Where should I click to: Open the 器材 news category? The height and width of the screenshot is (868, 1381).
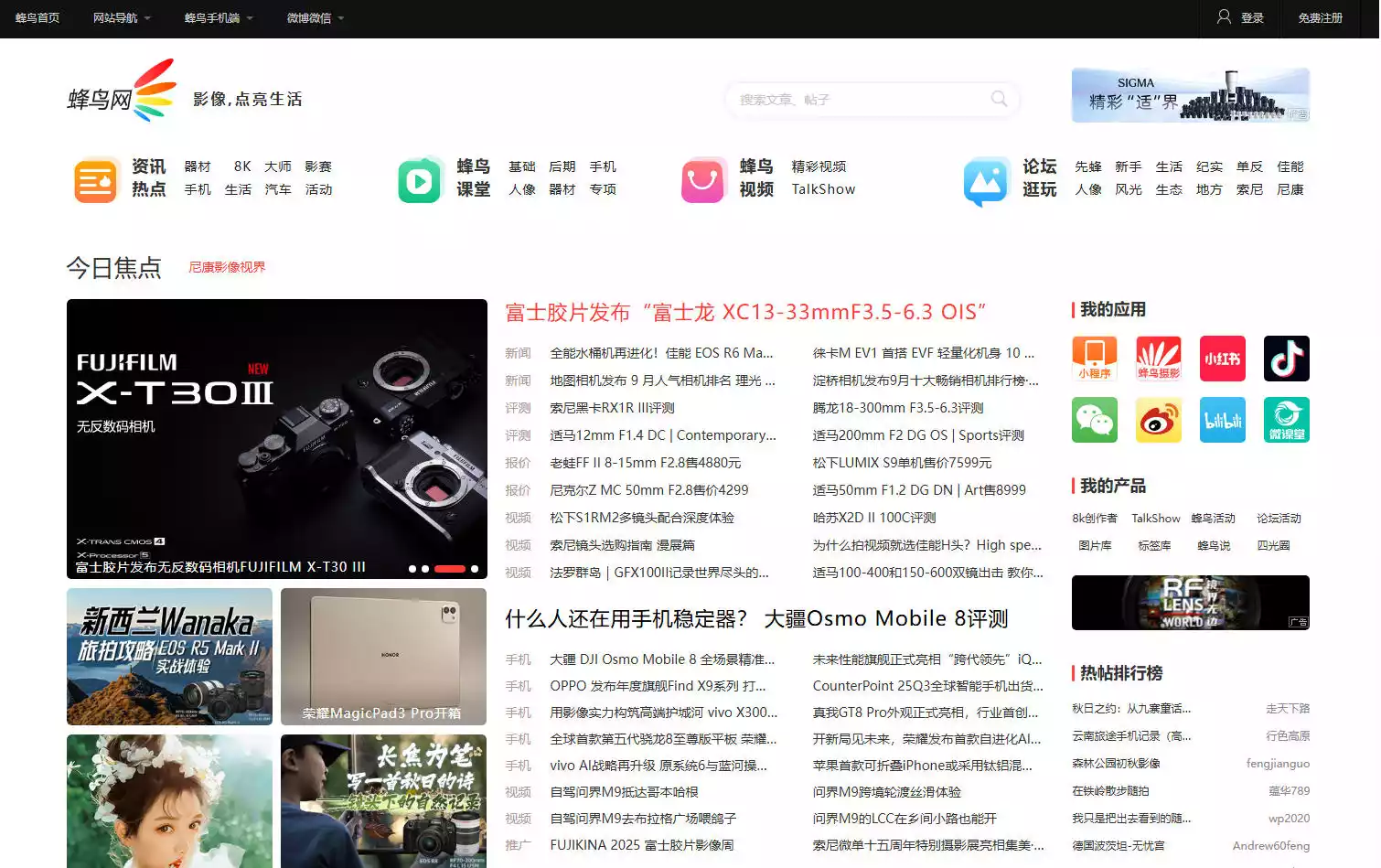(198, 166)
